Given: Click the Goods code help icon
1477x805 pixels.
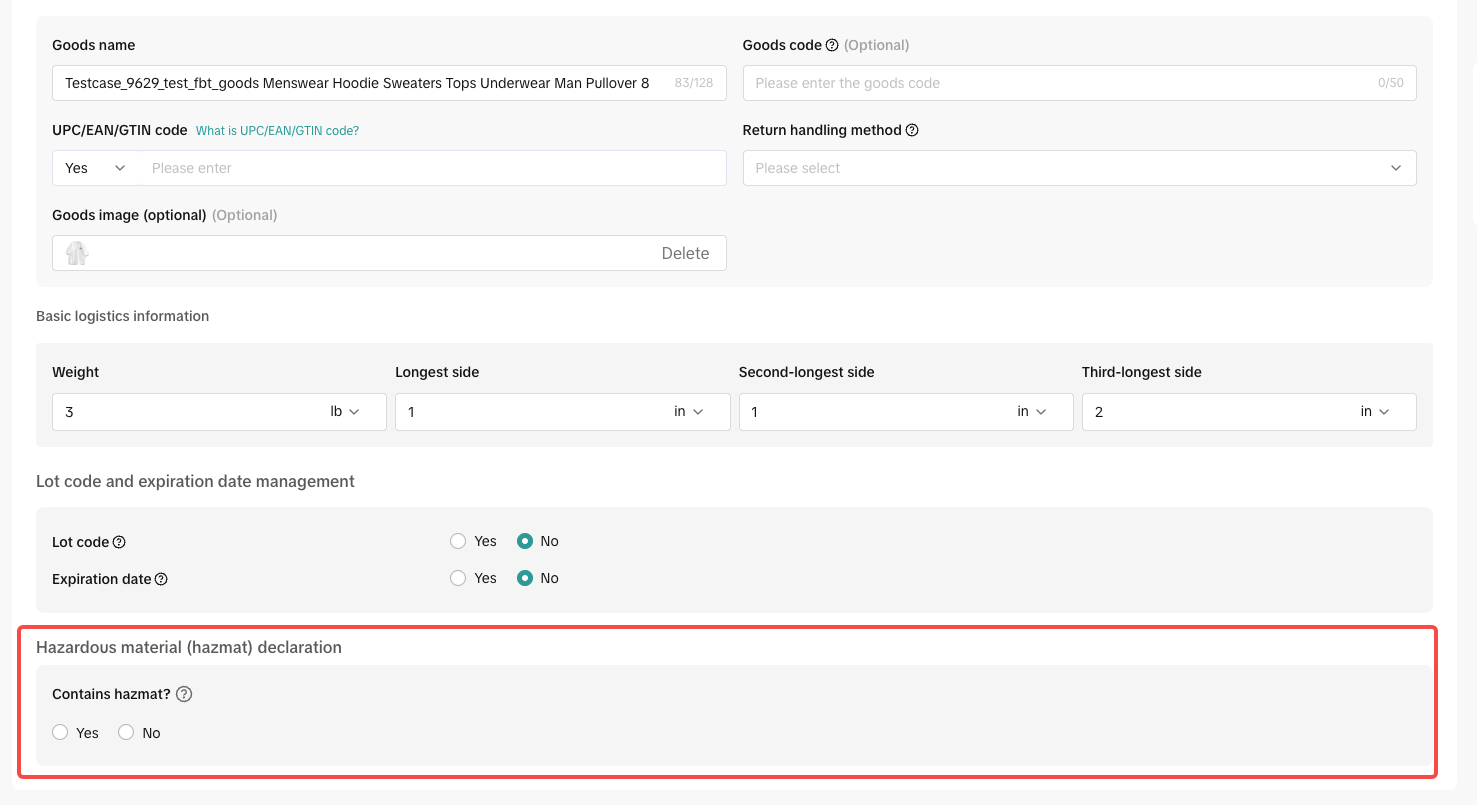Looking at the screenshot, I should coord(832,45).
